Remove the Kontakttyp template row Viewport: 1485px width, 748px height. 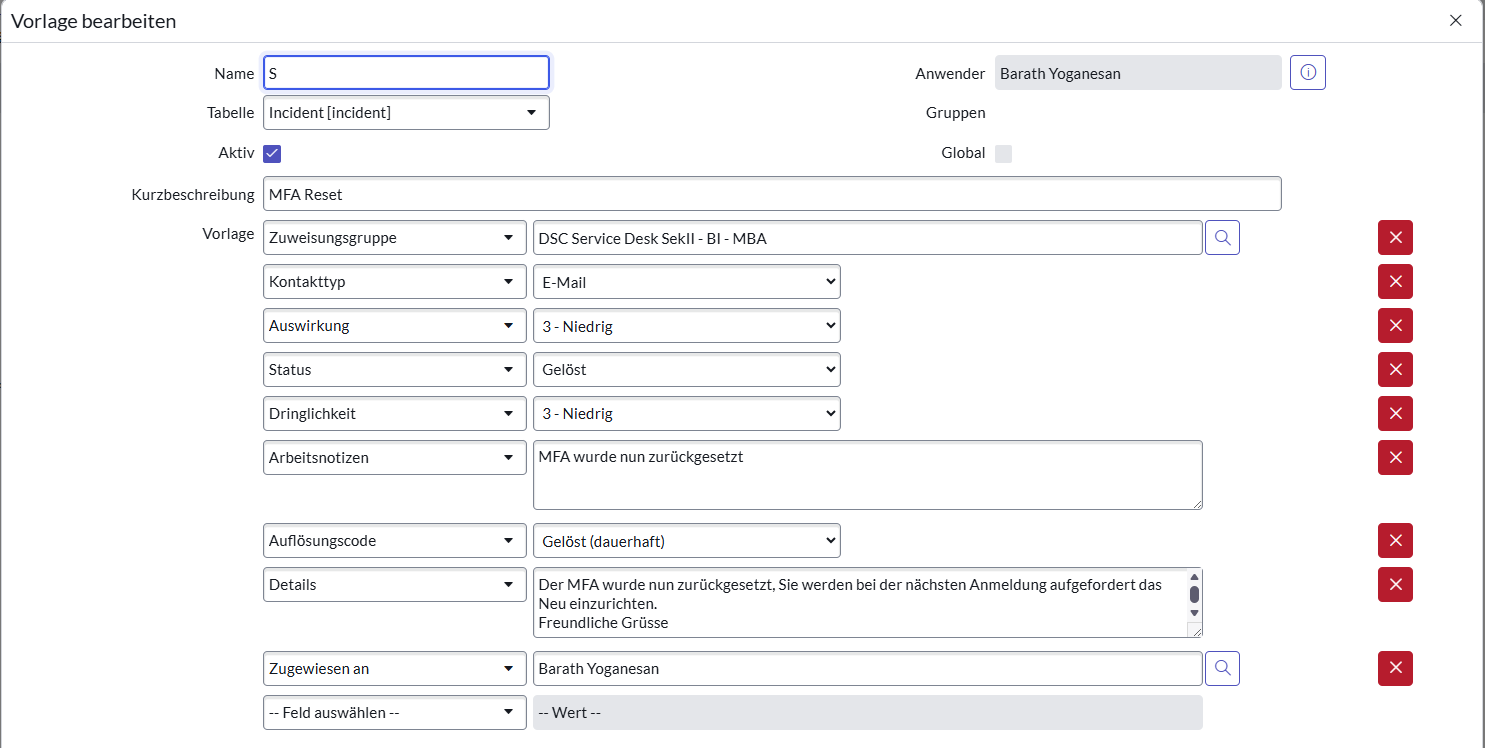pyautogui.click(x=1395, y=281)
